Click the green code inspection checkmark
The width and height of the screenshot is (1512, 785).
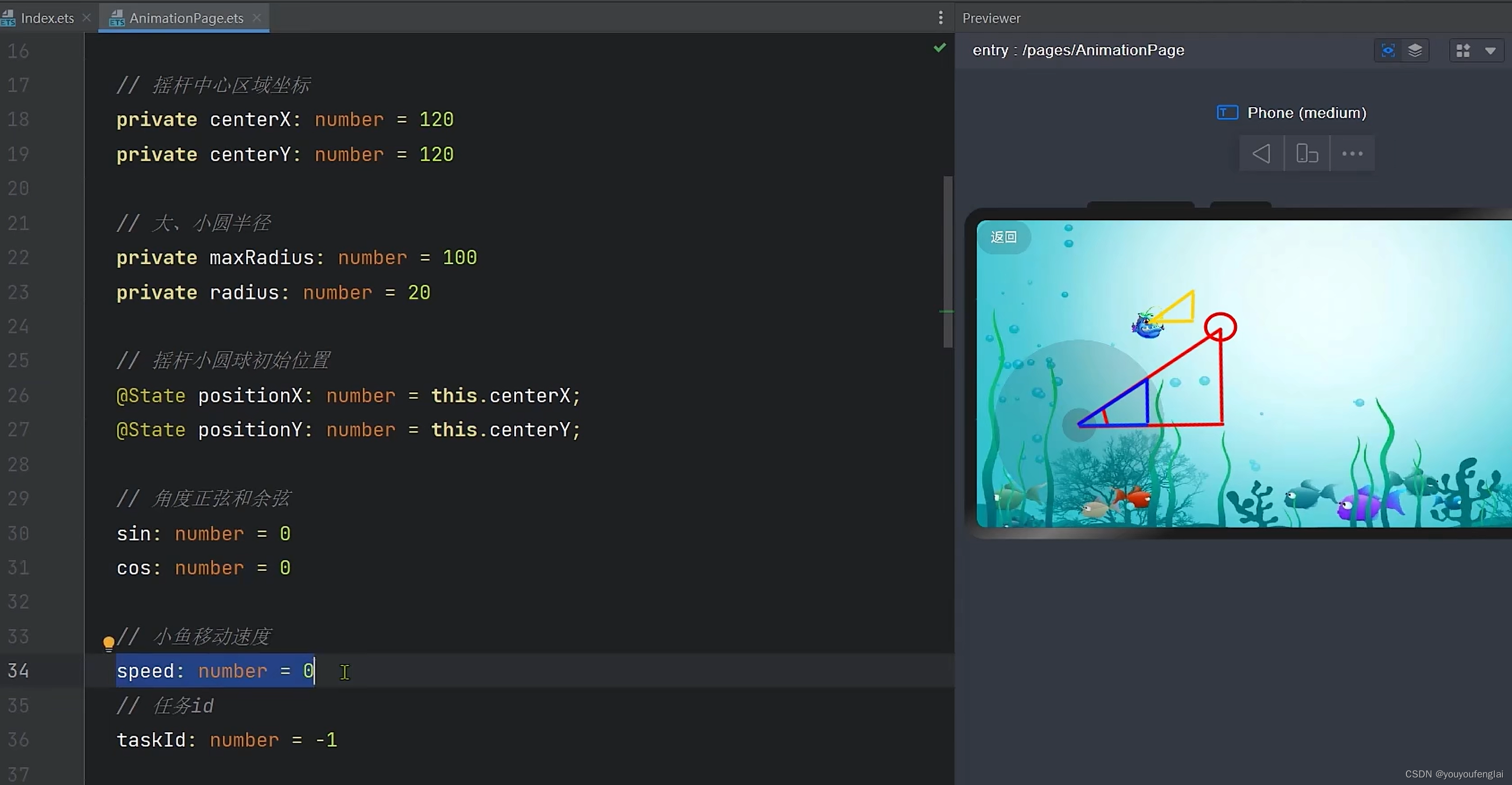940,48
